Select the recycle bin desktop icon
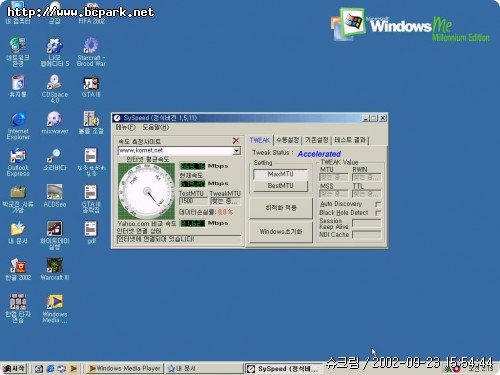The width and height of the screenshot is (500, 375). pyautogui.click(x=18, y=86)
